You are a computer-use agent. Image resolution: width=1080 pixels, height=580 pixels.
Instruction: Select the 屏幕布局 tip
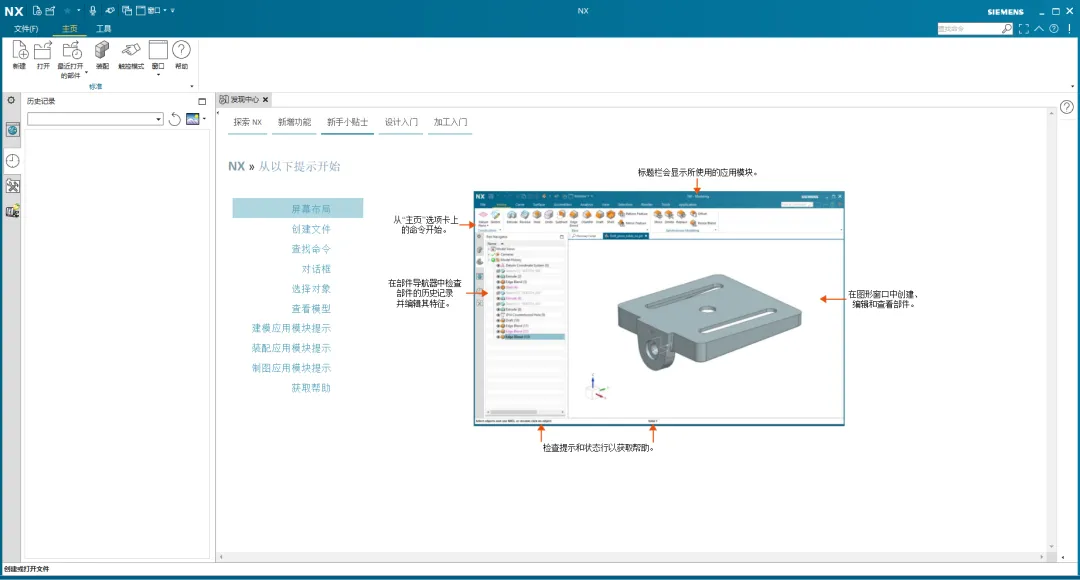click(298, 208)
